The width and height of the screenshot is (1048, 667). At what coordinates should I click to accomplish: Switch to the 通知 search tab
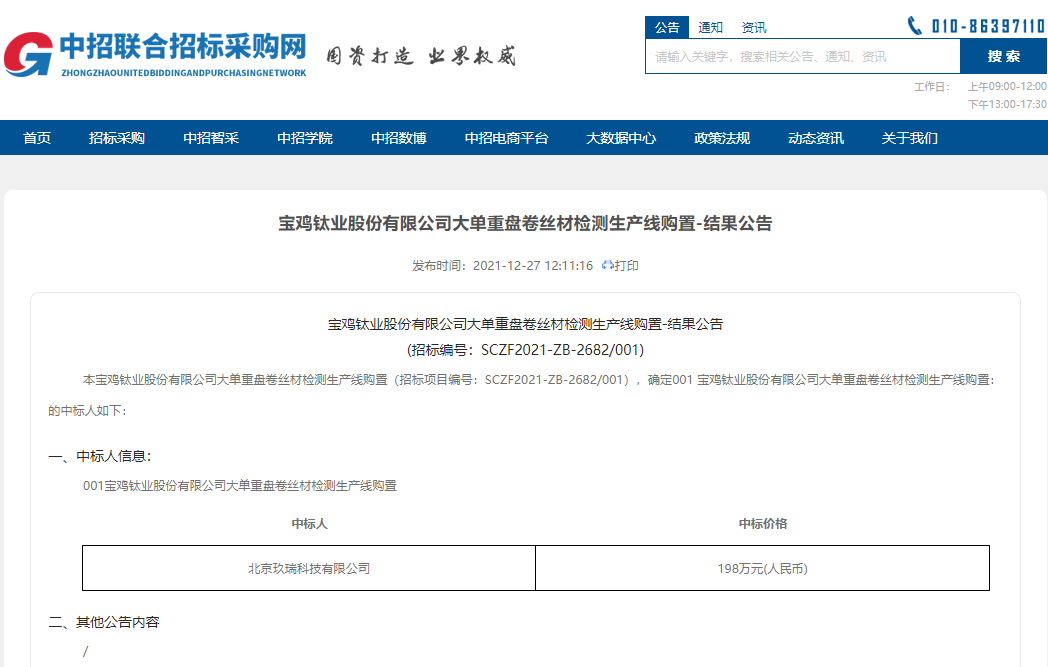click(x=711, y=28)
